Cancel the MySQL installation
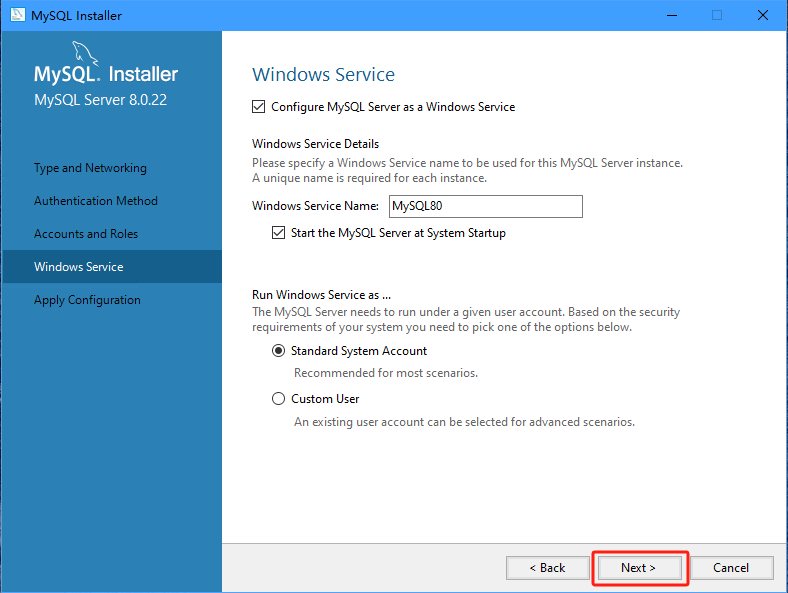788x593 pixels. [731, 568]
